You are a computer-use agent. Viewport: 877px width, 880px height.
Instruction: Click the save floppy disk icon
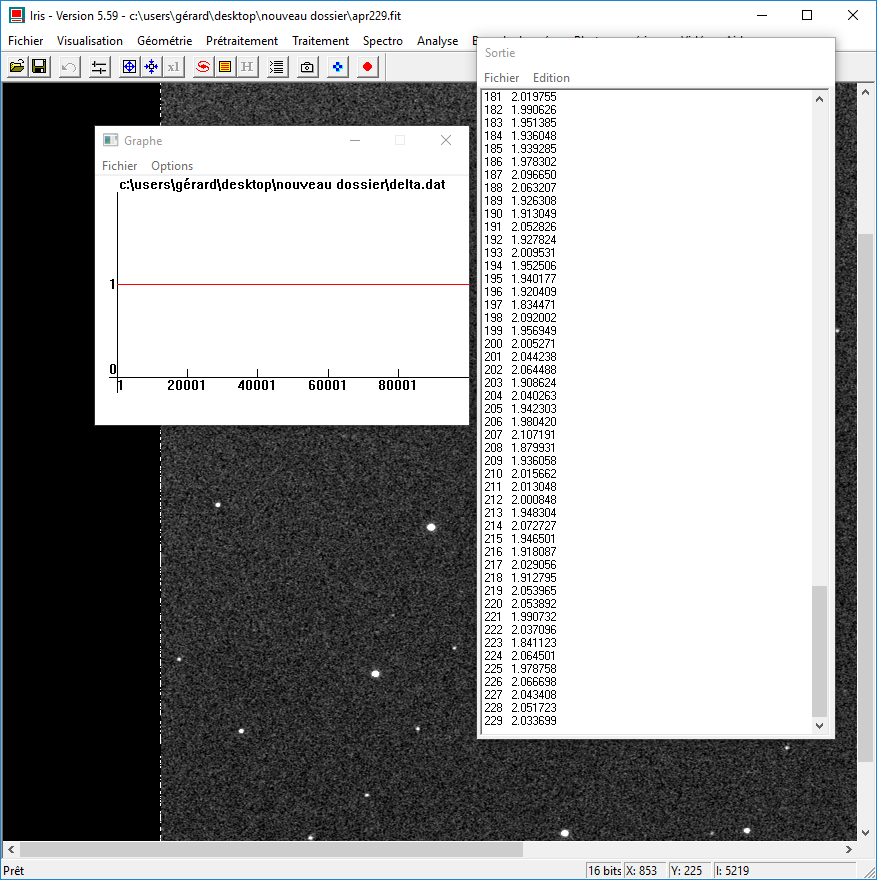[x=39, y=67]
